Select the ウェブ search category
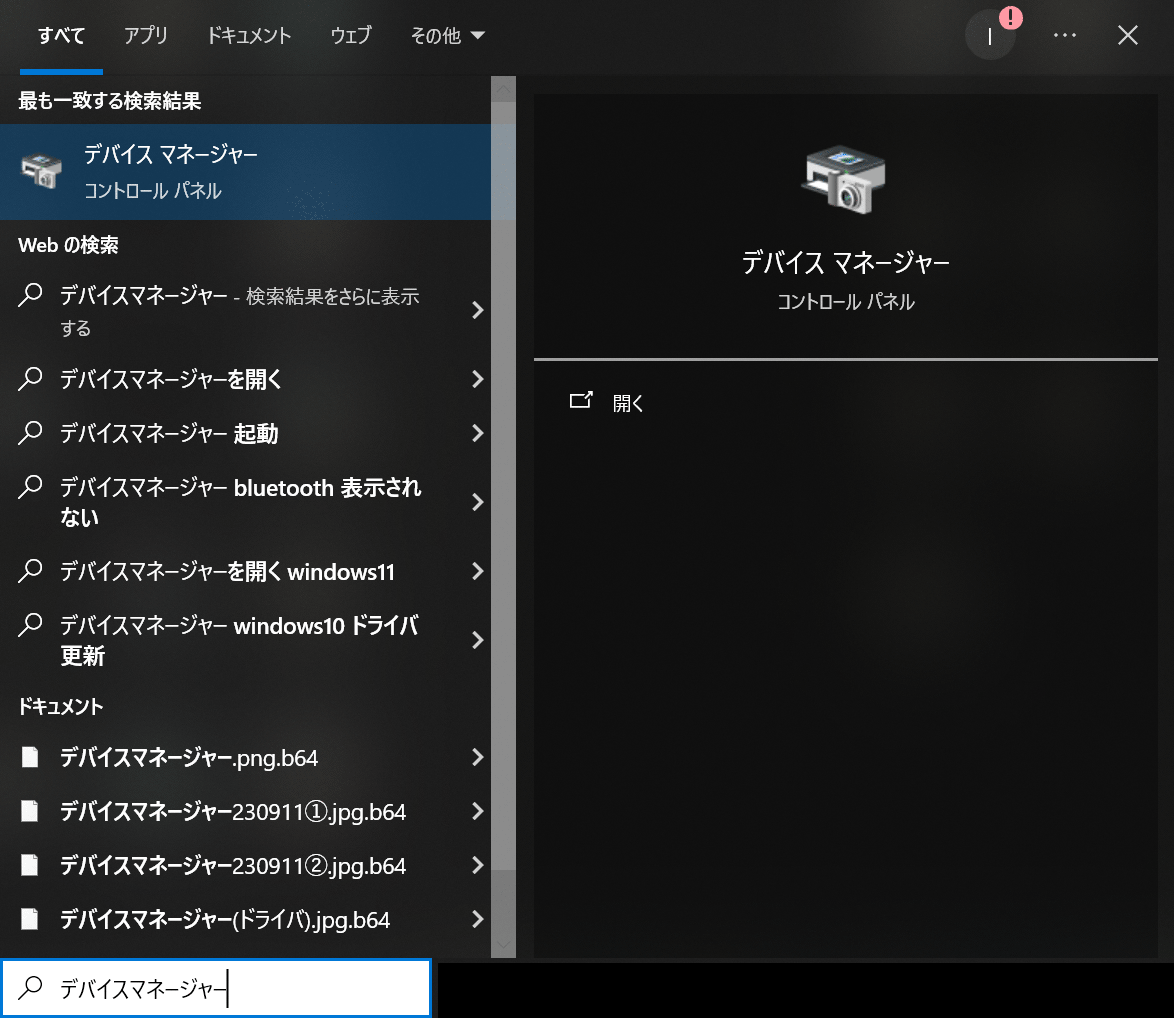Screen dimensions: 1174x1018 [350, 34]
